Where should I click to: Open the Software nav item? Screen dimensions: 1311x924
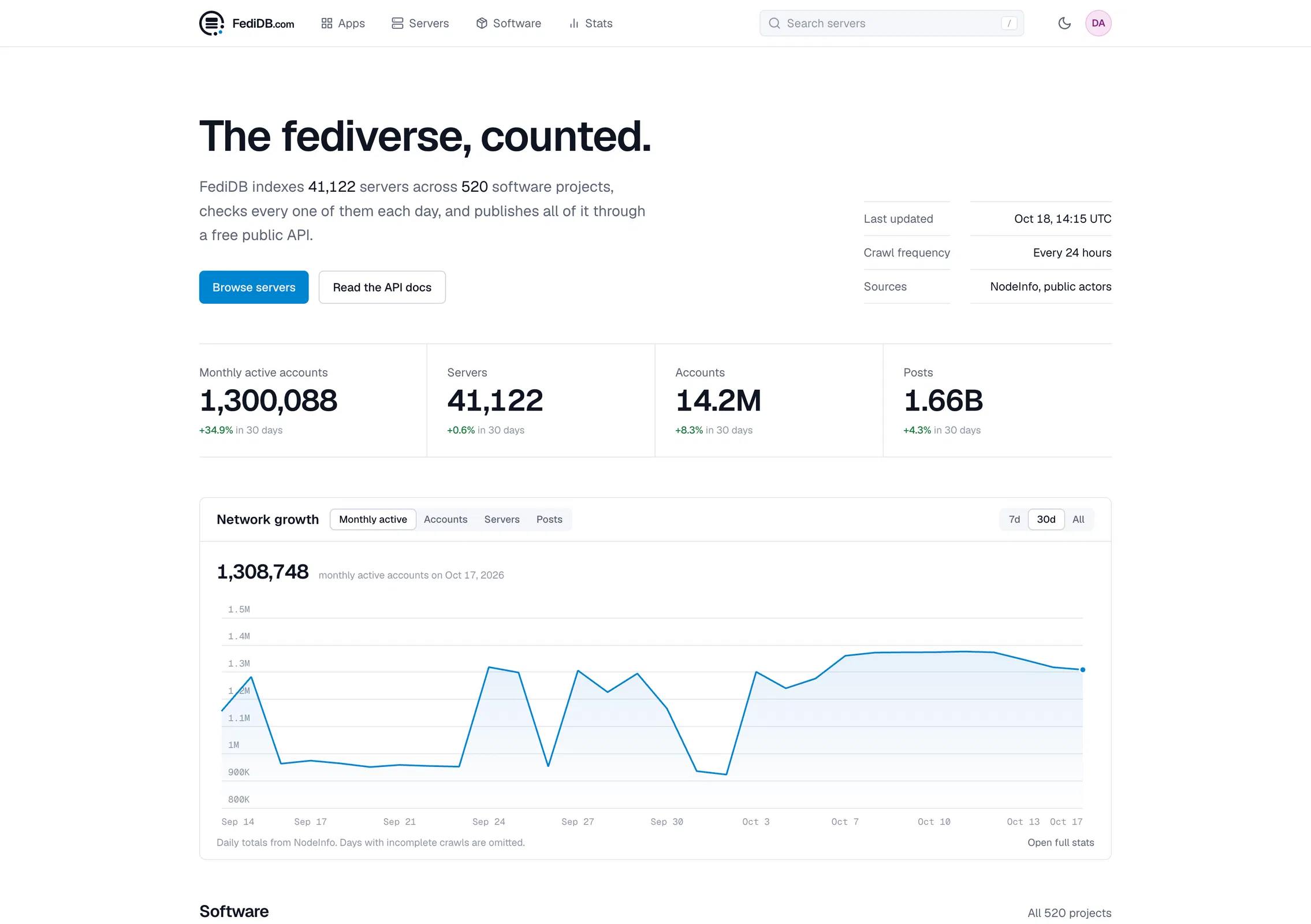[509, 23]
